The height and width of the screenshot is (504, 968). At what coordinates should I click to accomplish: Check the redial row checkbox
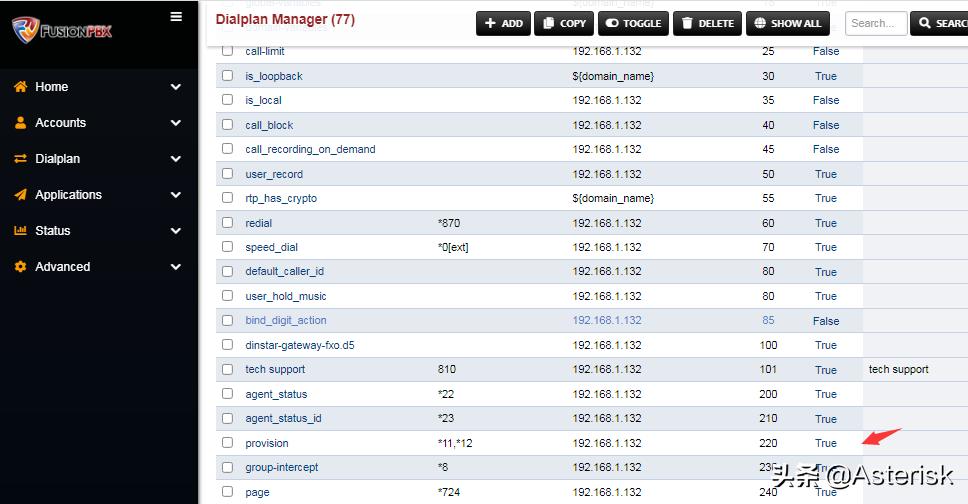227,222
